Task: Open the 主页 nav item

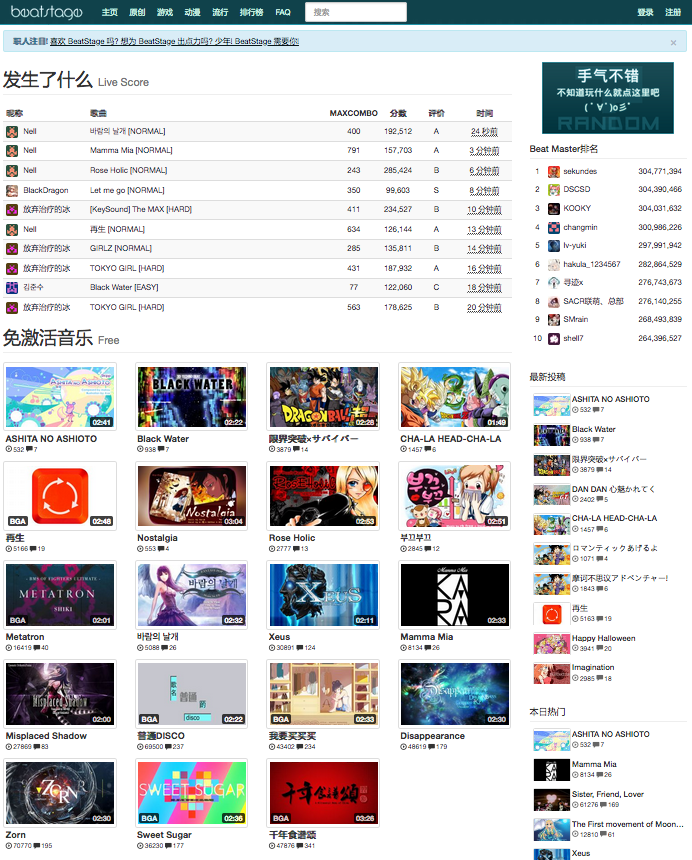Action: [110, 12]
